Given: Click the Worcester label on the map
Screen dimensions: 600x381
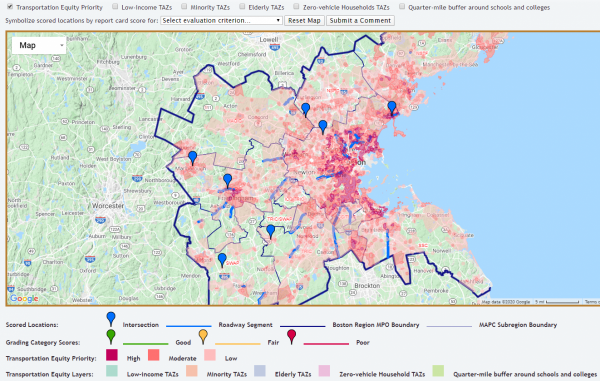Looking at the screenshot, I should click(x=108, y=206).
